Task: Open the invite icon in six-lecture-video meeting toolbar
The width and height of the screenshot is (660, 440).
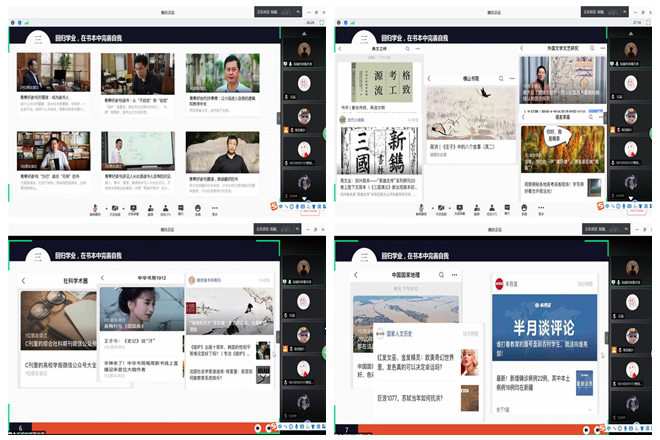Action: tap(152, 208)
